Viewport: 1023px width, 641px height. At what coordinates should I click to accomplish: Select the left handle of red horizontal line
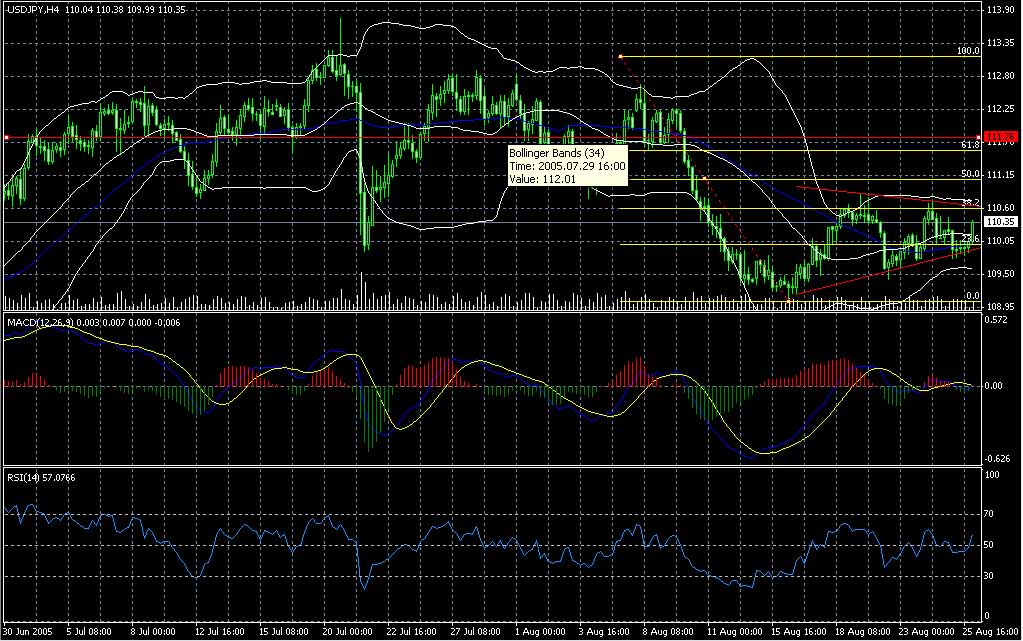(6, 138)
